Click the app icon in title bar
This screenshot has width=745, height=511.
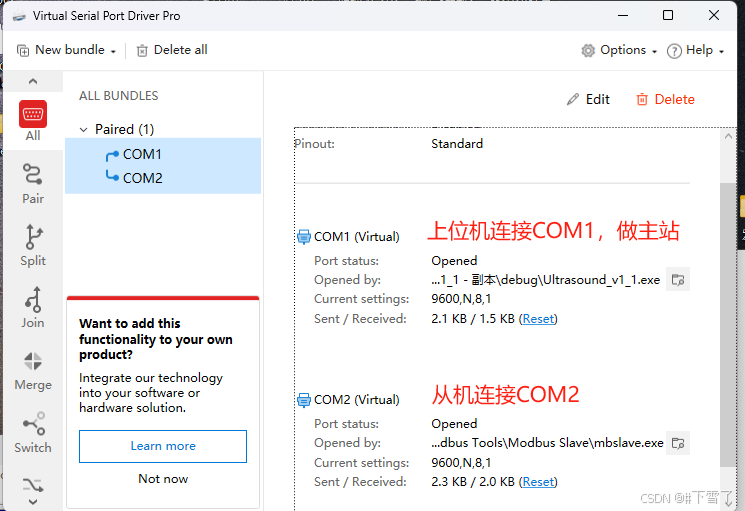19,16
